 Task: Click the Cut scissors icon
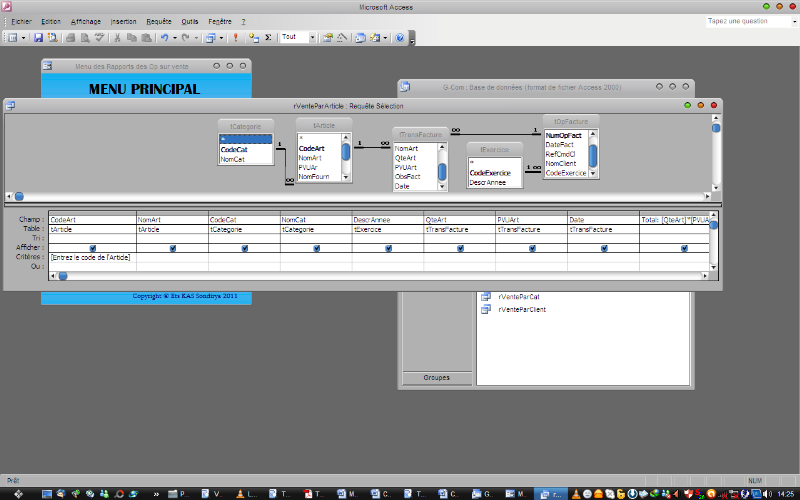(118, 38)
